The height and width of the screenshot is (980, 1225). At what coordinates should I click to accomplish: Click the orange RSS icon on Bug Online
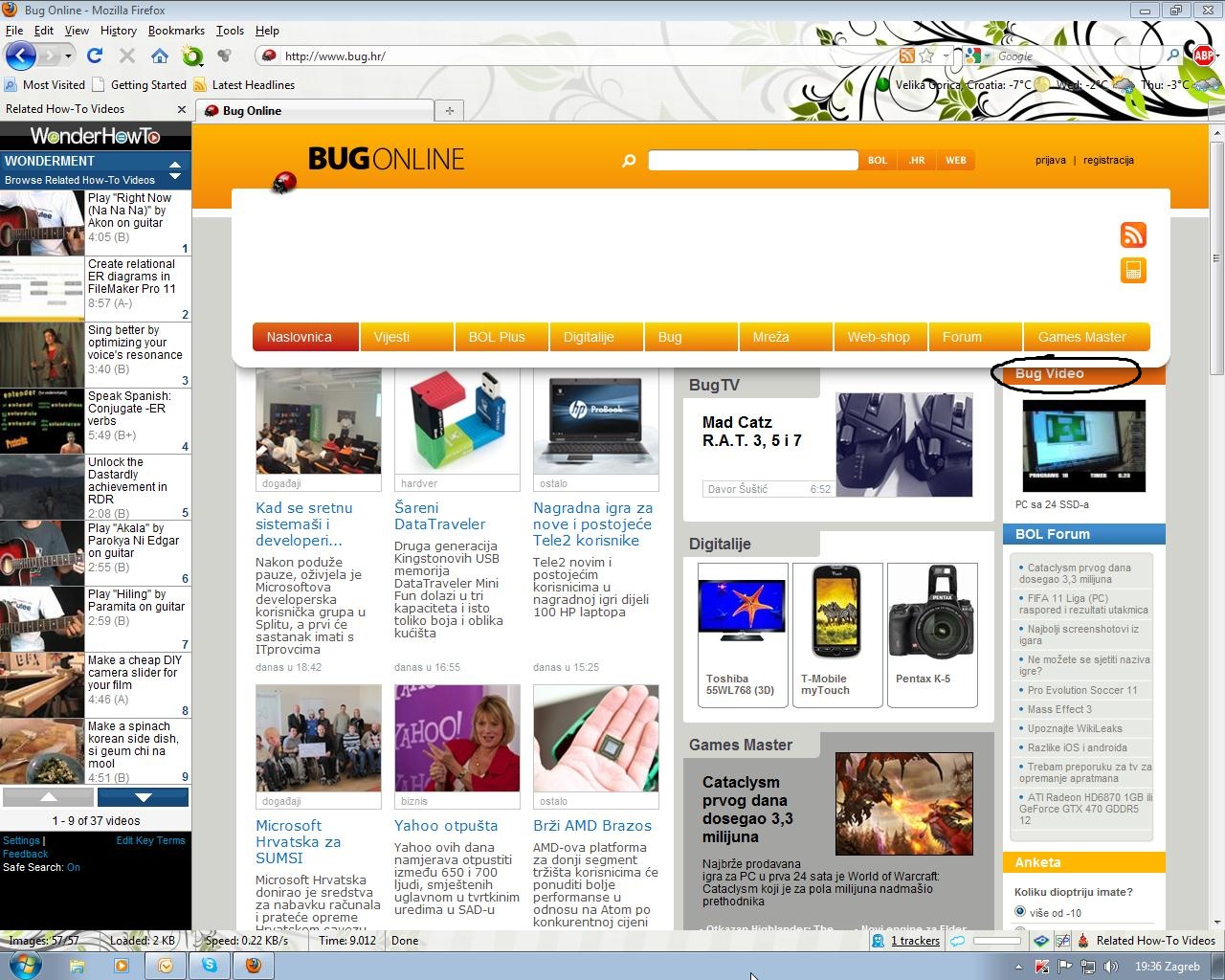point(1133,235)
